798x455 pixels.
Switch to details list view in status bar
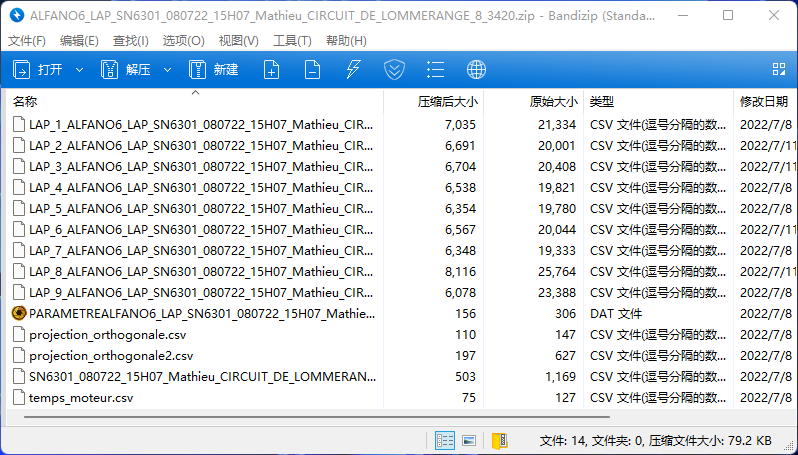444,440
